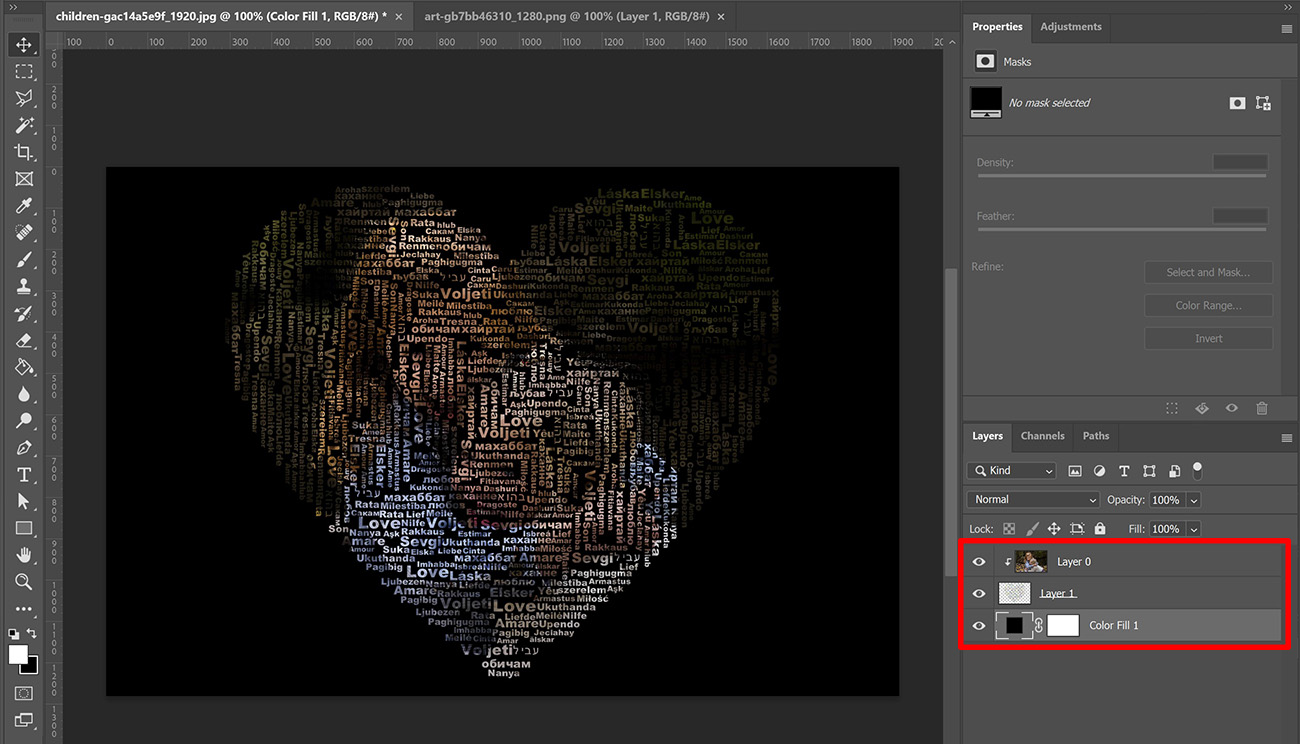1300x744 pixels.
Task: Select the Clone Stamp tool
Action: point(24,286)
